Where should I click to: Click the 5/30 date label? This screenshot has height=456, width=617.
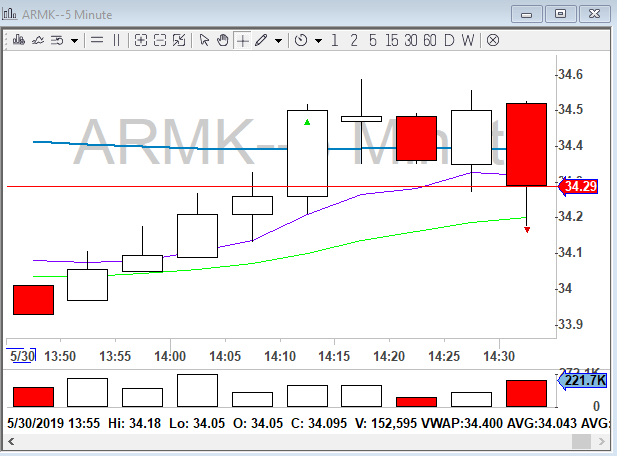(x=22, y=356)
